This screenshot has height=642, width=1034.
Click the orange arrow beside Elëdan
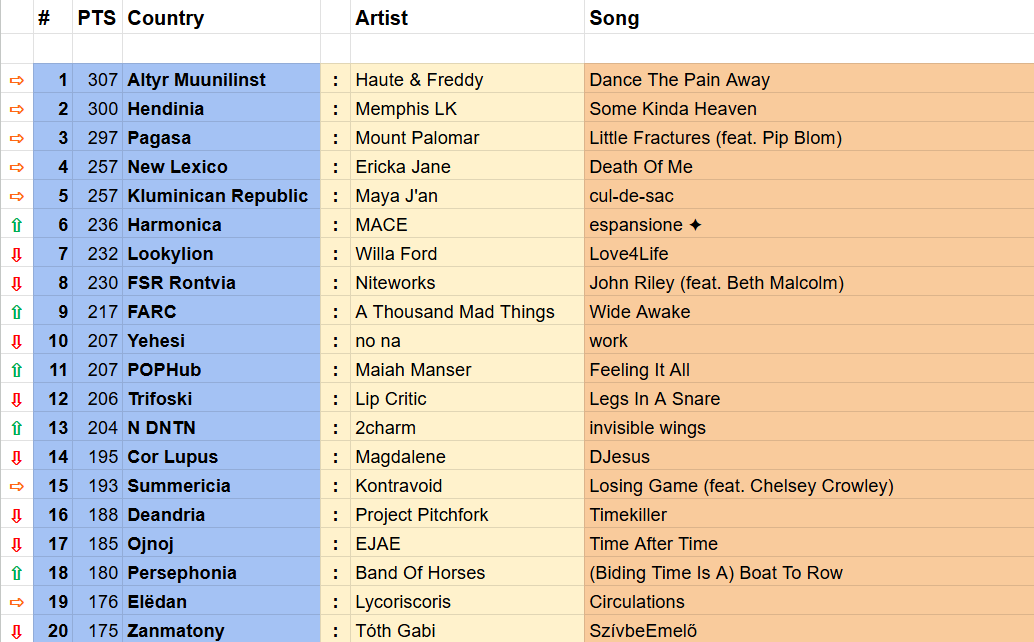point(16,602)
